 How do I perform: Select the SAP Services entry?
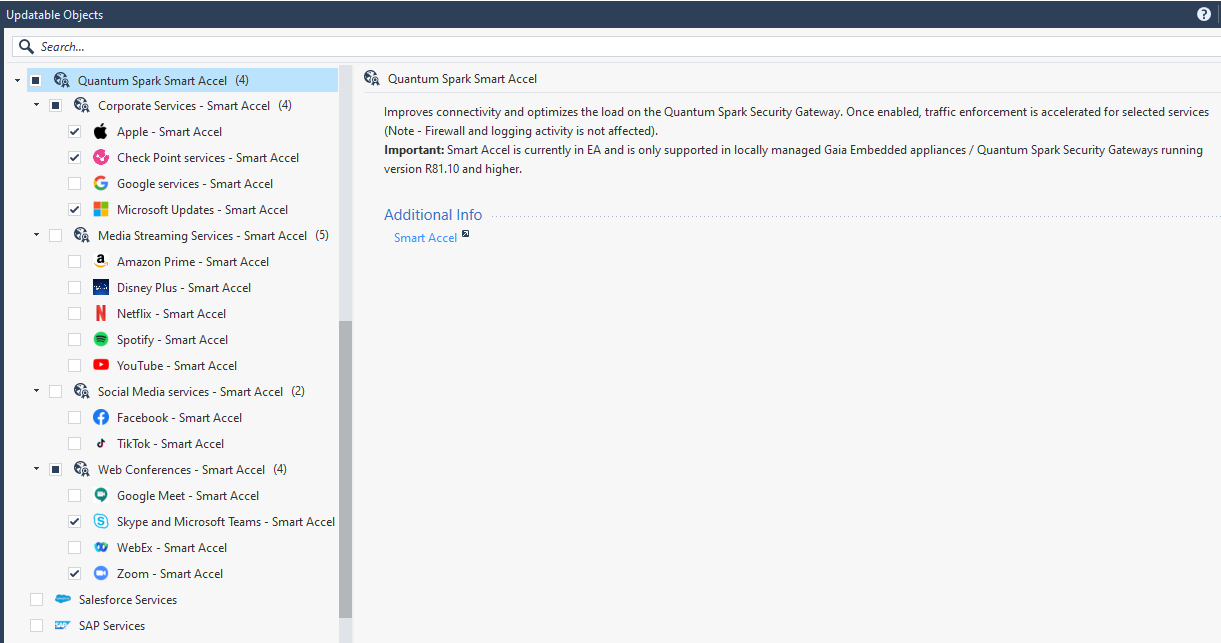[x=114, y=625]
